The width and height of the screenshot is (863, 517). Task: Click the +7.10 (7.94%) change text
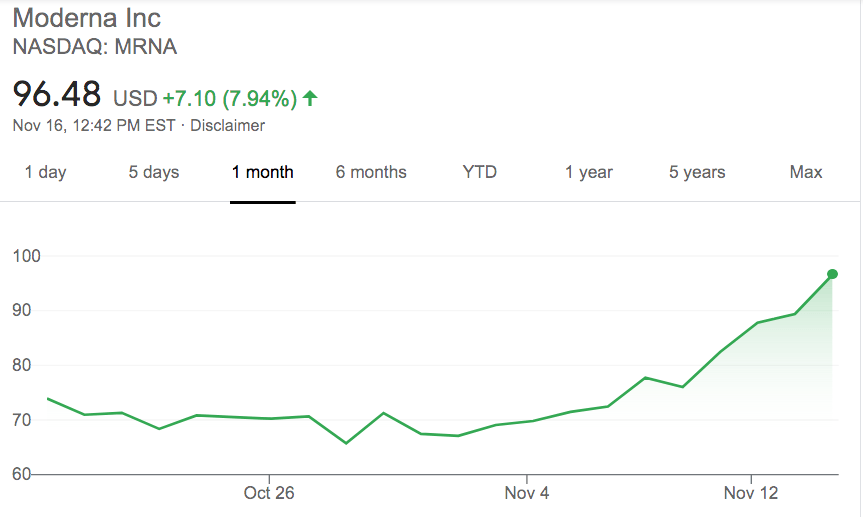tap(230, 98)
